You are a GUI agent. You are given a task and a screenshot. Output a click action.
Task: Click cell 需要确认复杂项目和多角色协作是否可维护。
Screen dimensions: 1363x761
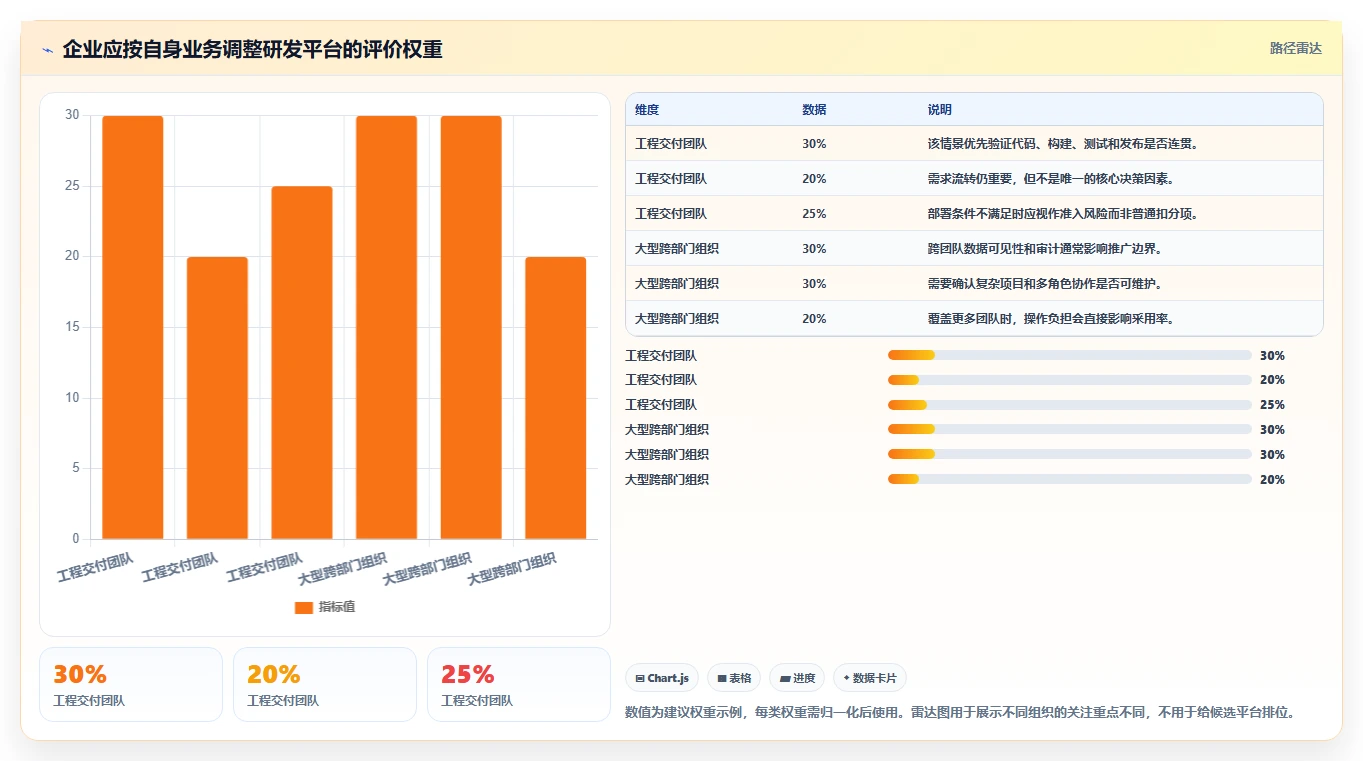pyautogui.click(x=1046, y=284)
